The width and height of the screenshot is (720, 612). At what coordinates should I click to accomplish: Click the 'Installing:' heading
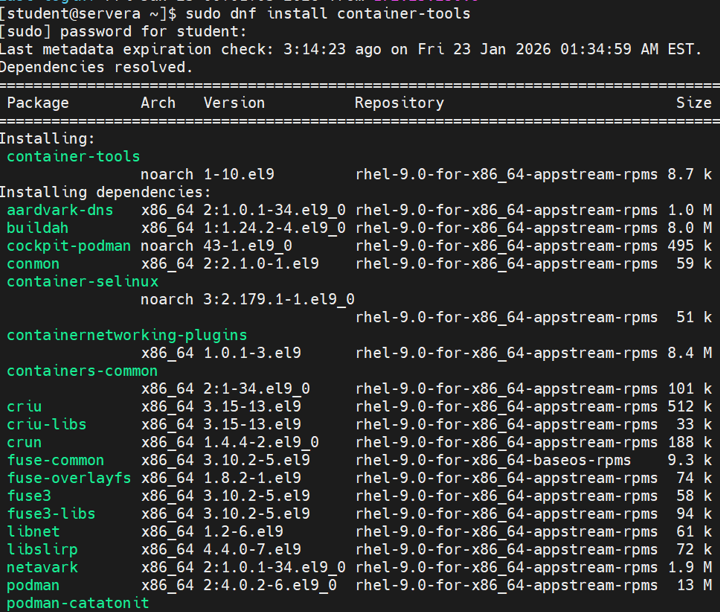point(47,139)
